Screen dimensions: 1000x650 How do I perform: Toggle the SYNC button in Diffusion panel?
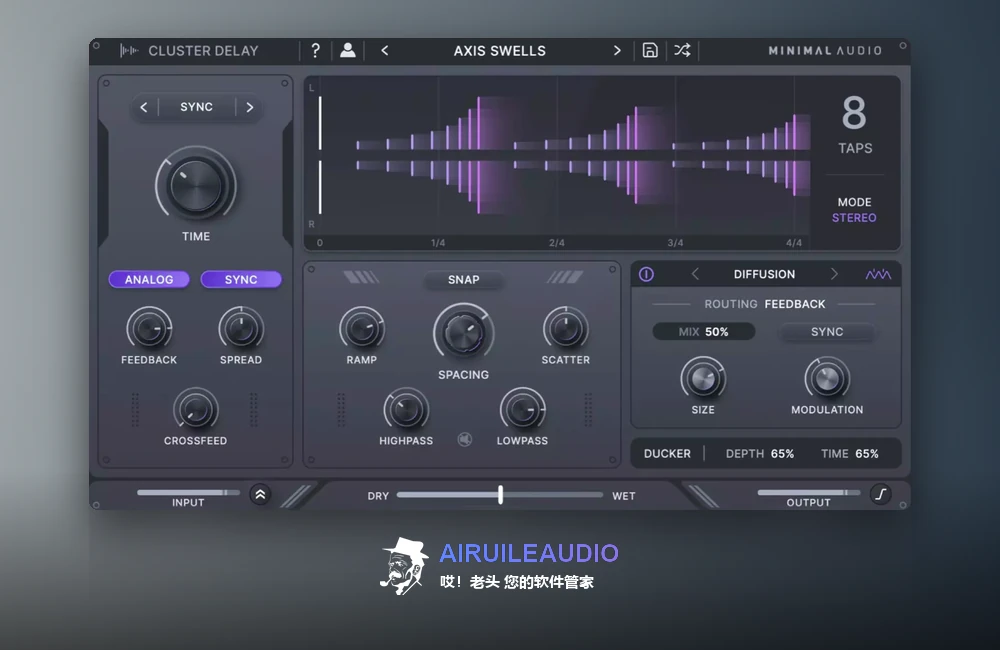[827, 332]
